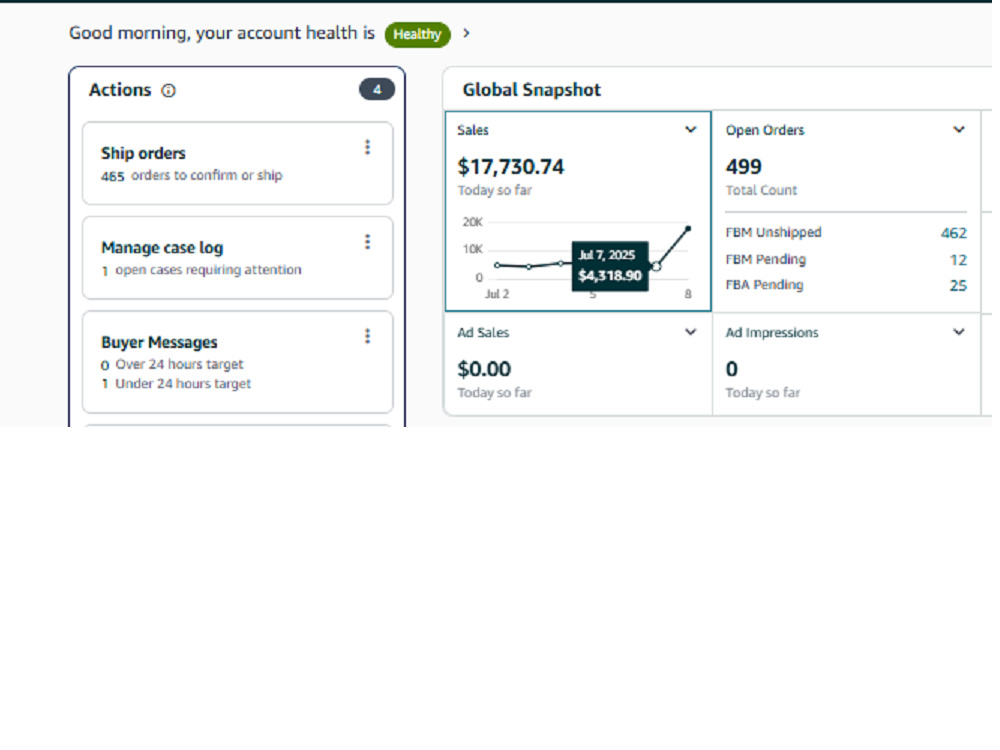Click the Jul 7 sales data point

pos(656,267)
